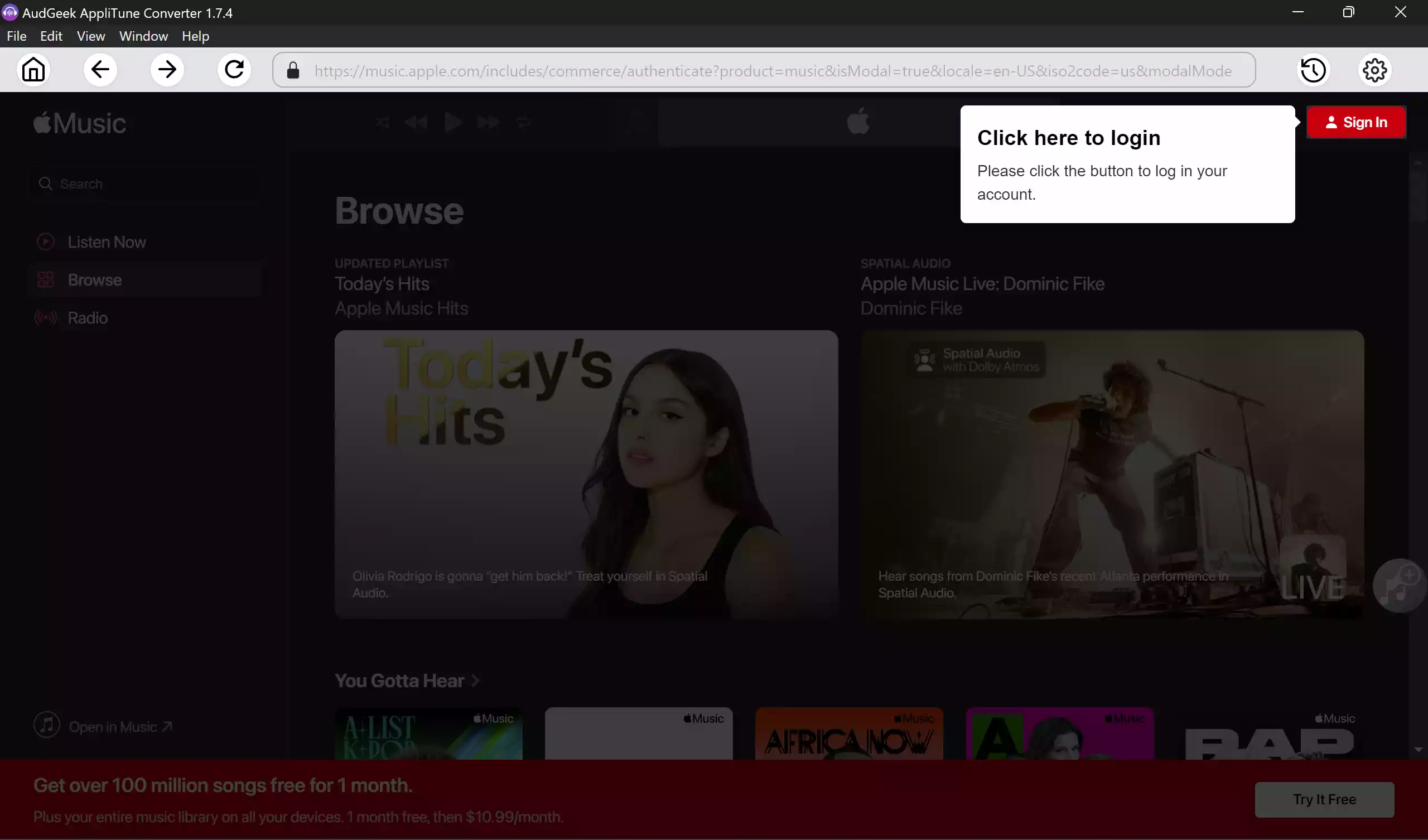The image size is (1428, 840).
Task: Navigate back with the left arrow
Action: (100, 70)
